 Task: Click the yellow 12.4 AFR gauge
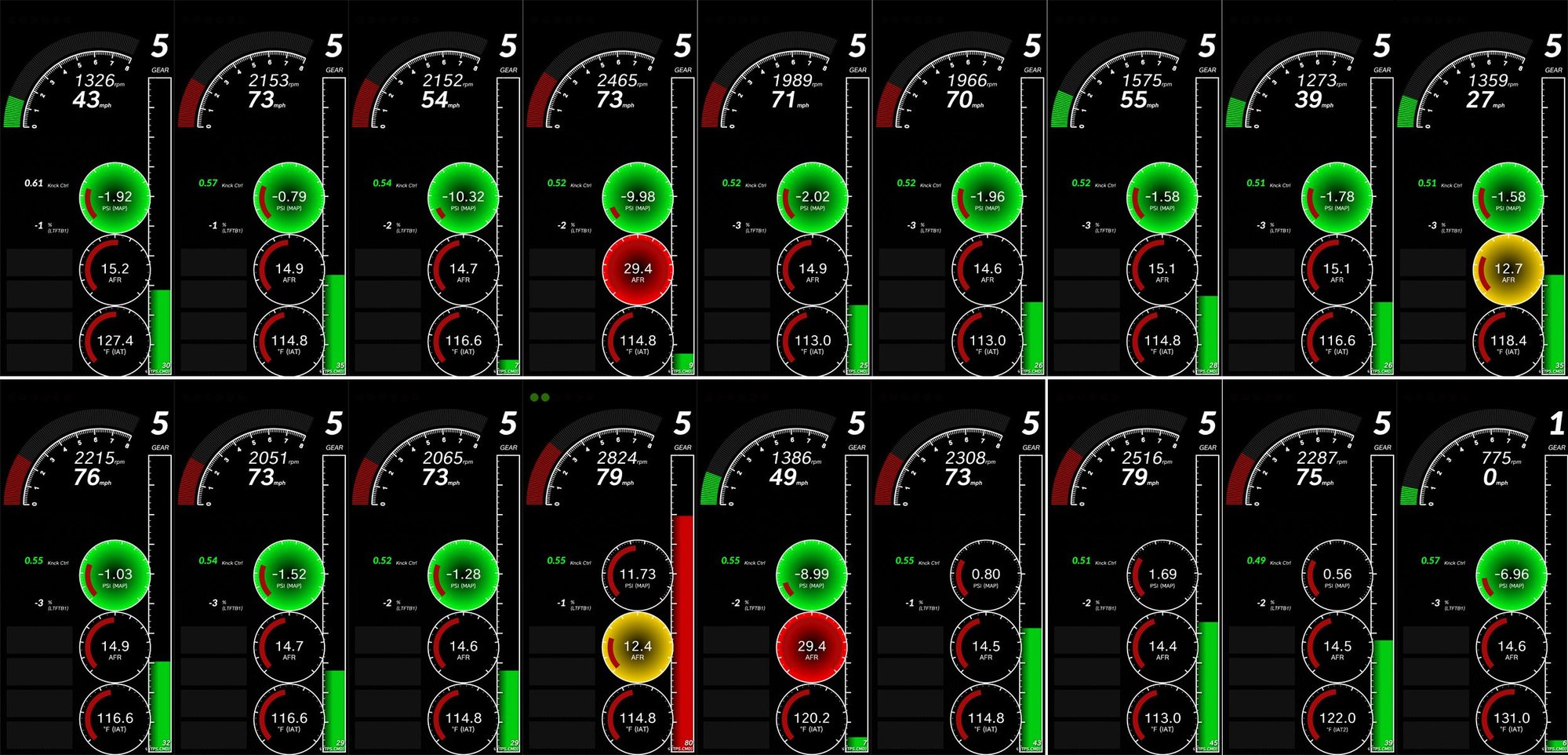click(x=637, y=647)
